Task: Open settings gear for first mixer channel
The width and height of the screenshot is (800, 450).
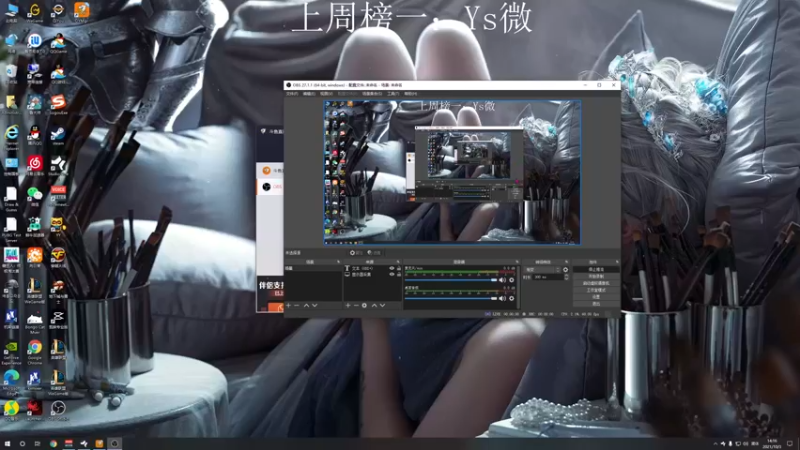Action: click(x=512, y=280)
